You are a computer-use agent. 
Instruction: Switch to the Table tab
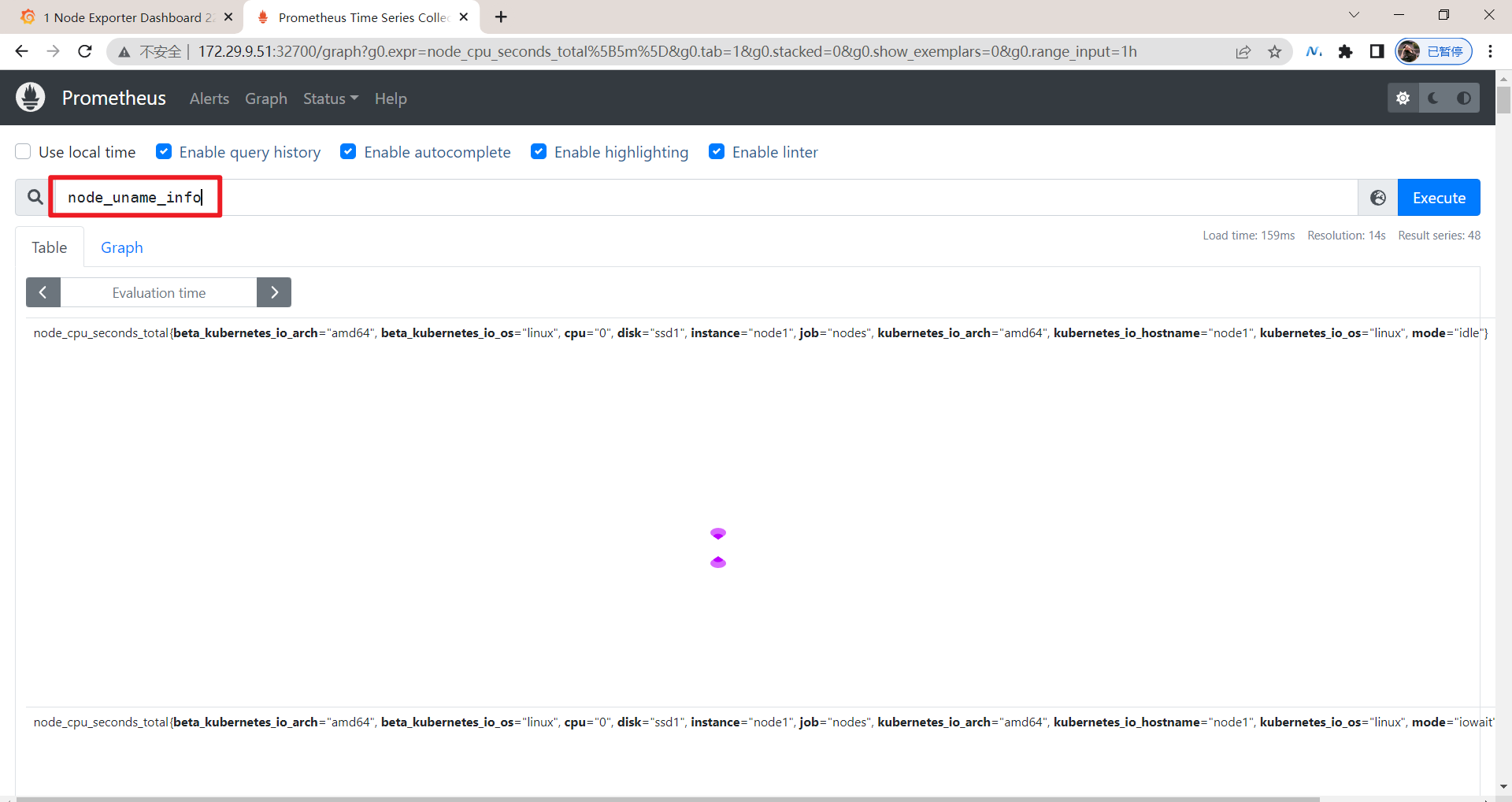[x=50, y=247]
